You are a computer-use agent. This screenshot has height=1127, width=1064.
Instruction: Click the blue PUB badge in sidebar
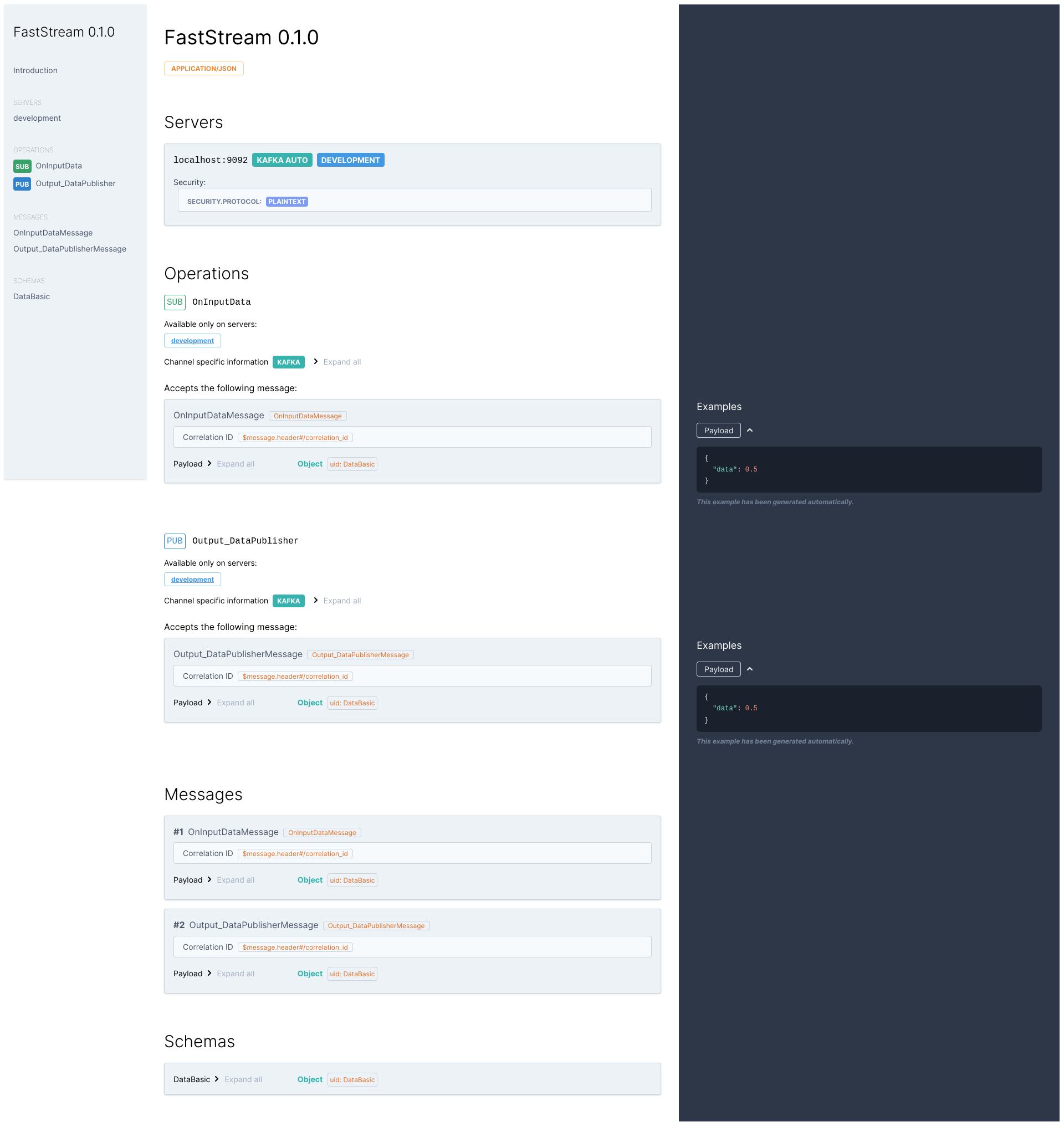coord(22,185)
